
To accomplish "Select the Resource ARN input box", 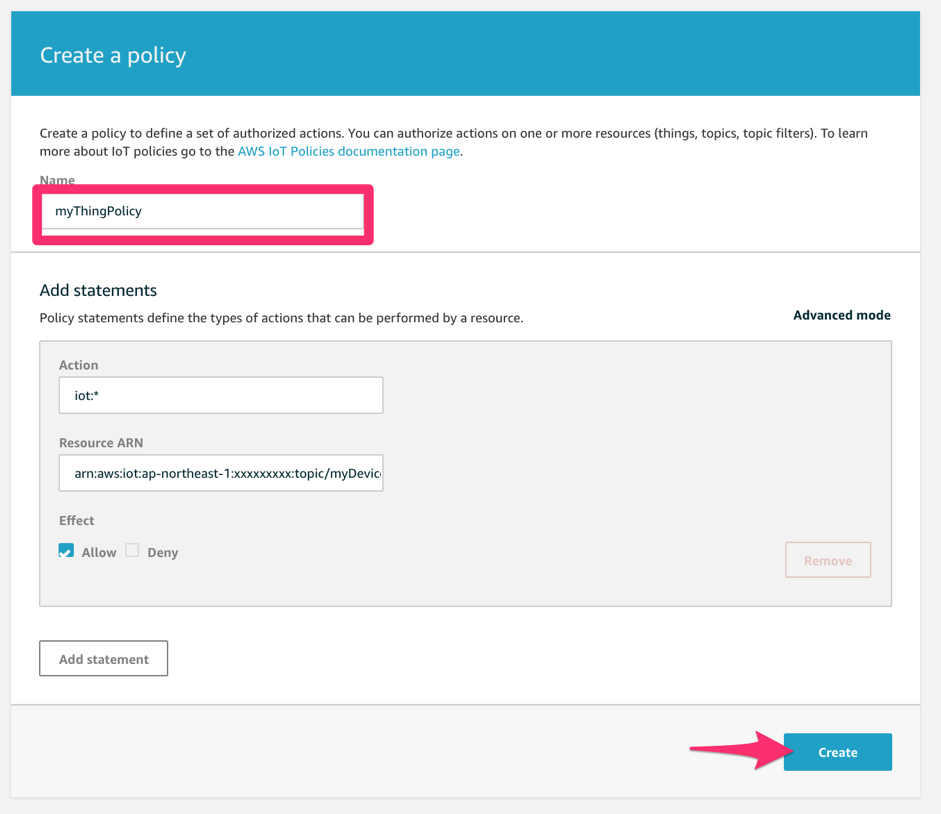I will (x=221, y=473).
